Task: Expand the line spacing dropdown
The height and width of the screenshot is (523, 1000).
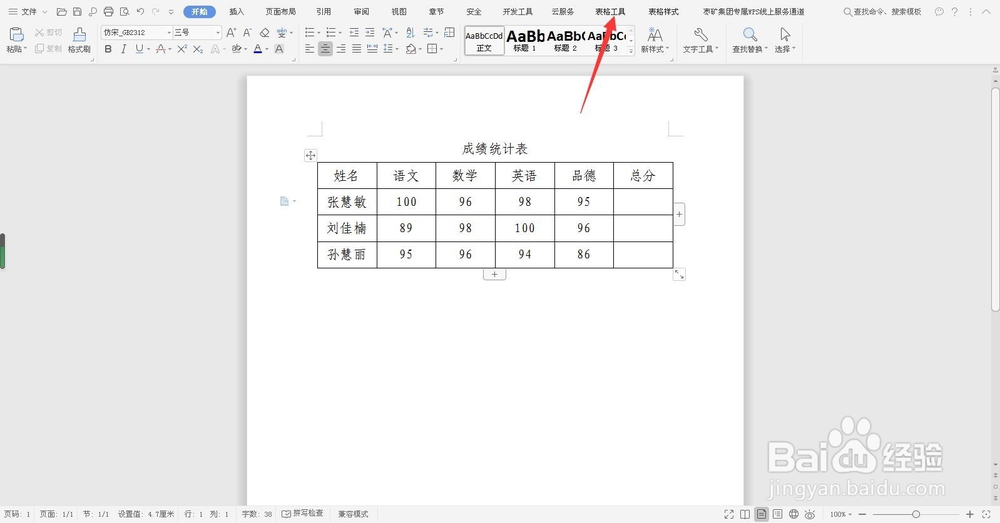Action: [x=397, y=49]
